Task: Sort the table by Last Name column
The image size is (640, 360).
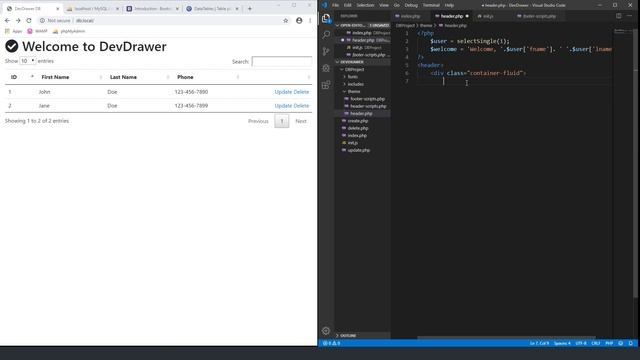Action: tap(138, 77)
